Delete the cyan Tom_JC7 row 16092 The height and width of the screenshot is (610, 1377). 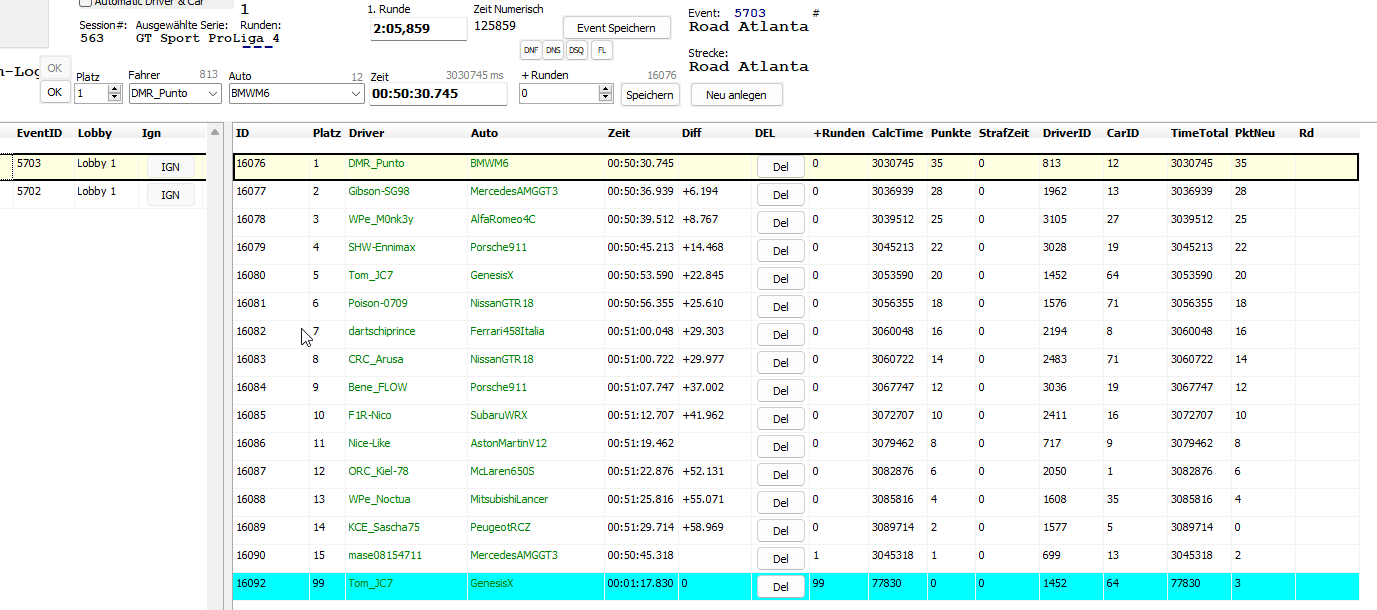click(780, 587)
